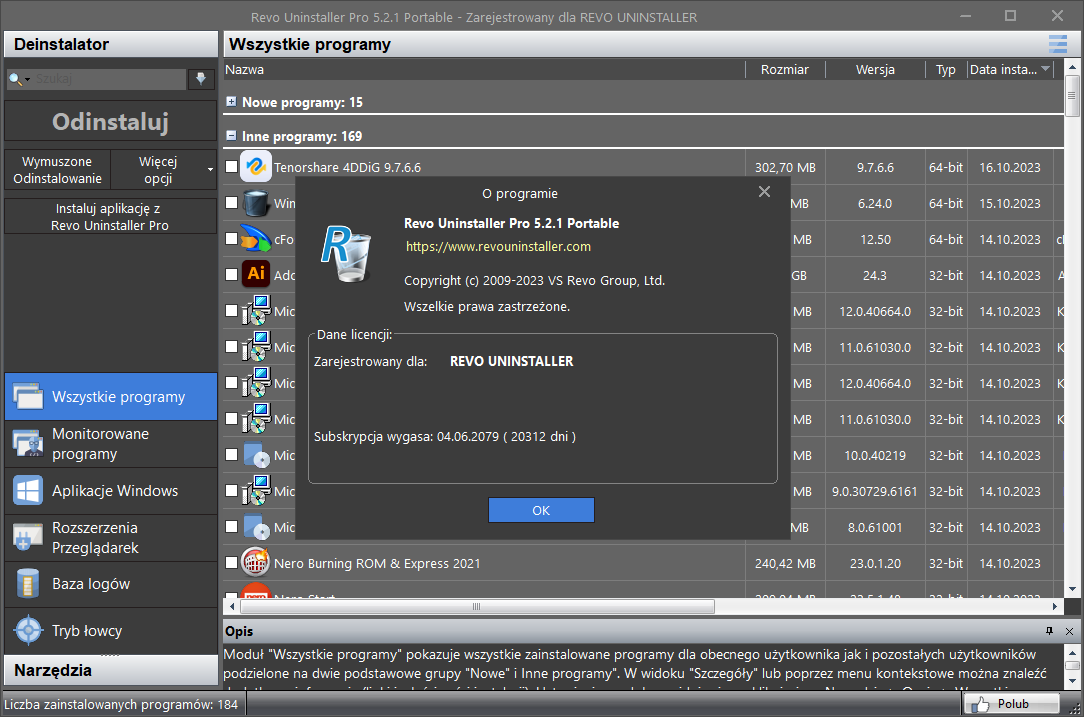Click the horizontal scrollbar right arrow

[1055, 606]
